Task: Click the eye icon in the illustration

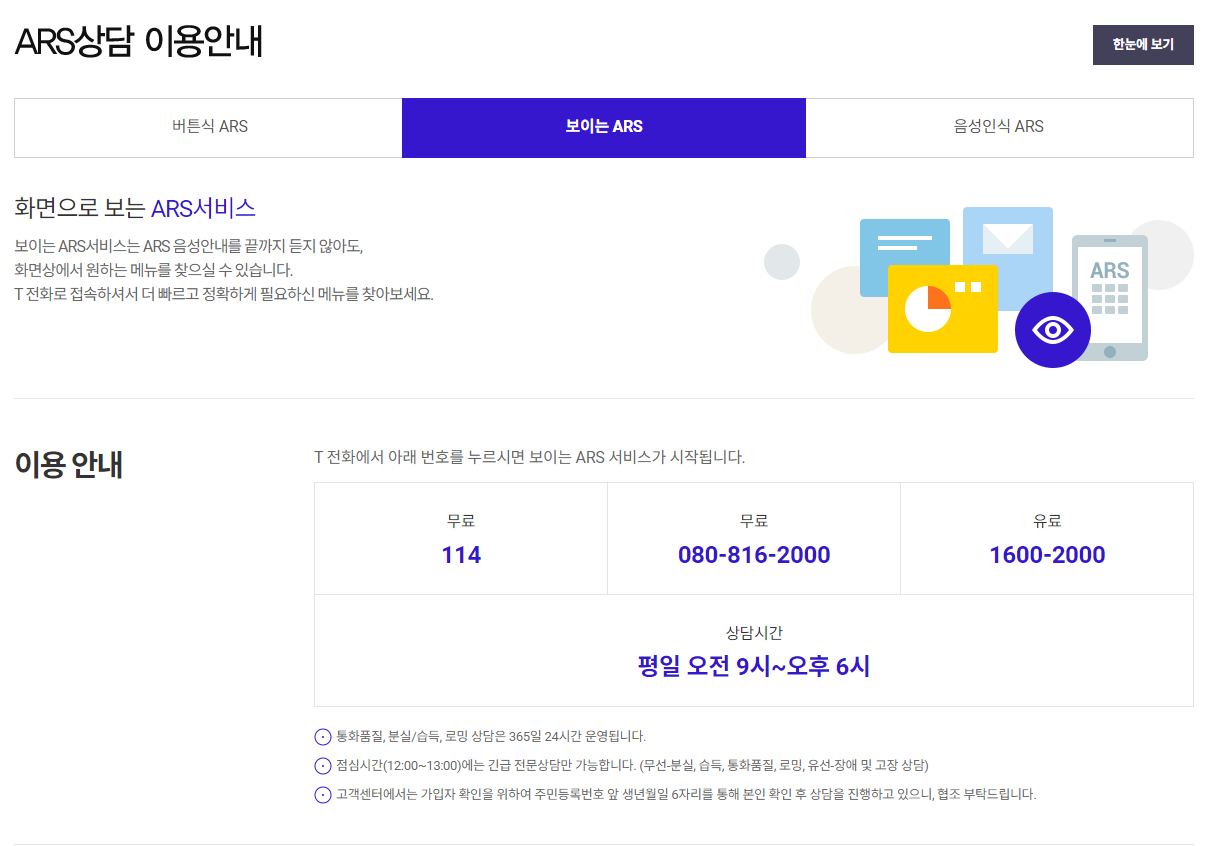Action: click(x=1052, y=329)
